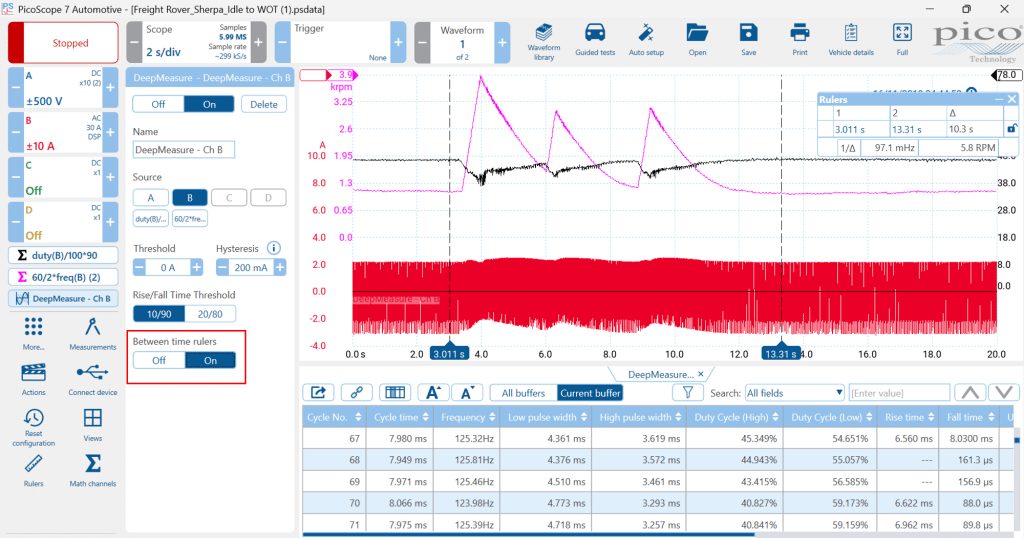This screenshot has width=1024, height=538.
Task: Sort by Frequency column
Action: click(468, 417)
